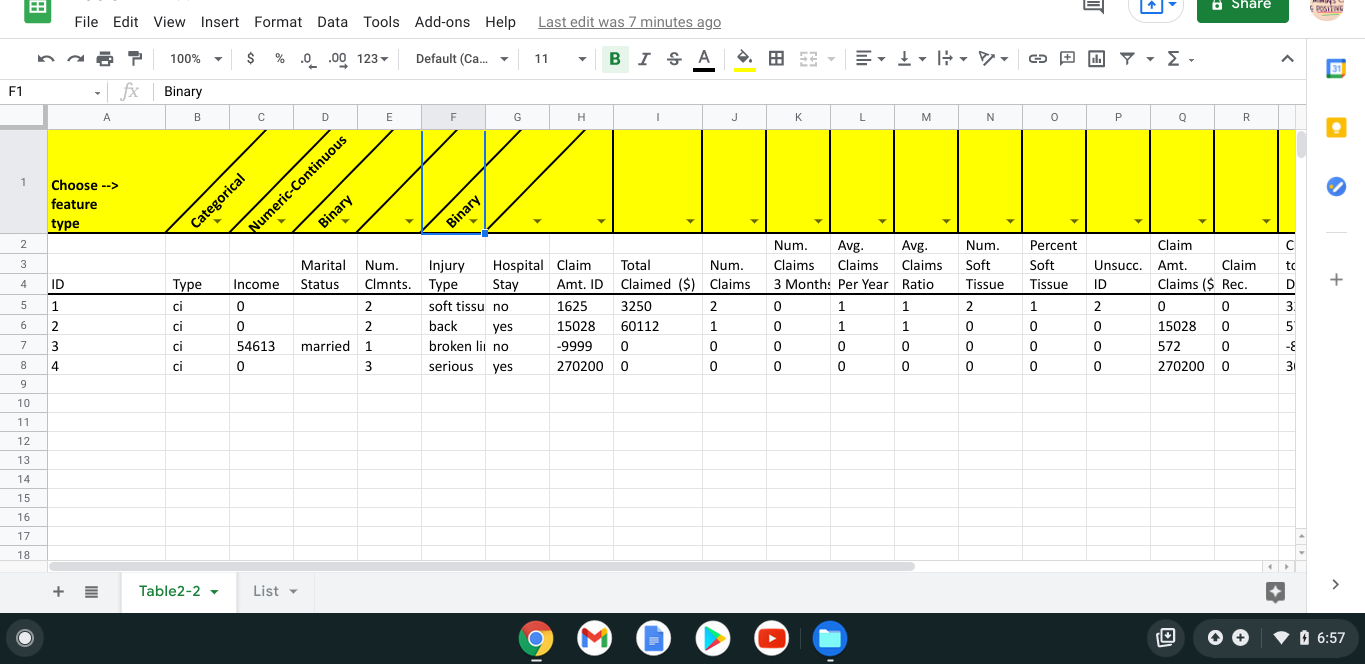Open version history via 'Last edit' link
The height and width of the screenshot is (664, 1365).
click(x=629, y=21)
